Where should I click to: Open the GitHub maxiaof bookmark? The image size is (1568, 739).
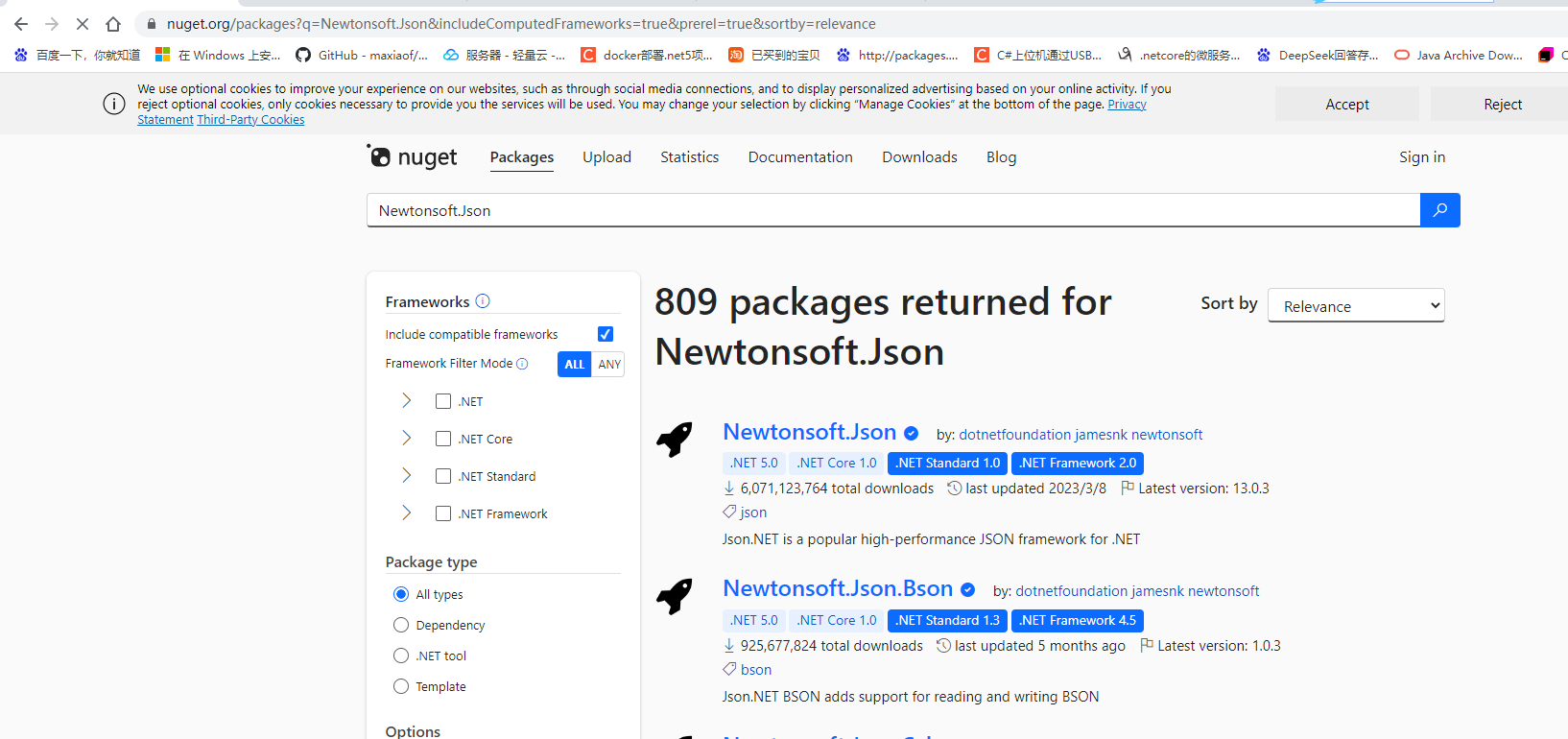[362, 55]
